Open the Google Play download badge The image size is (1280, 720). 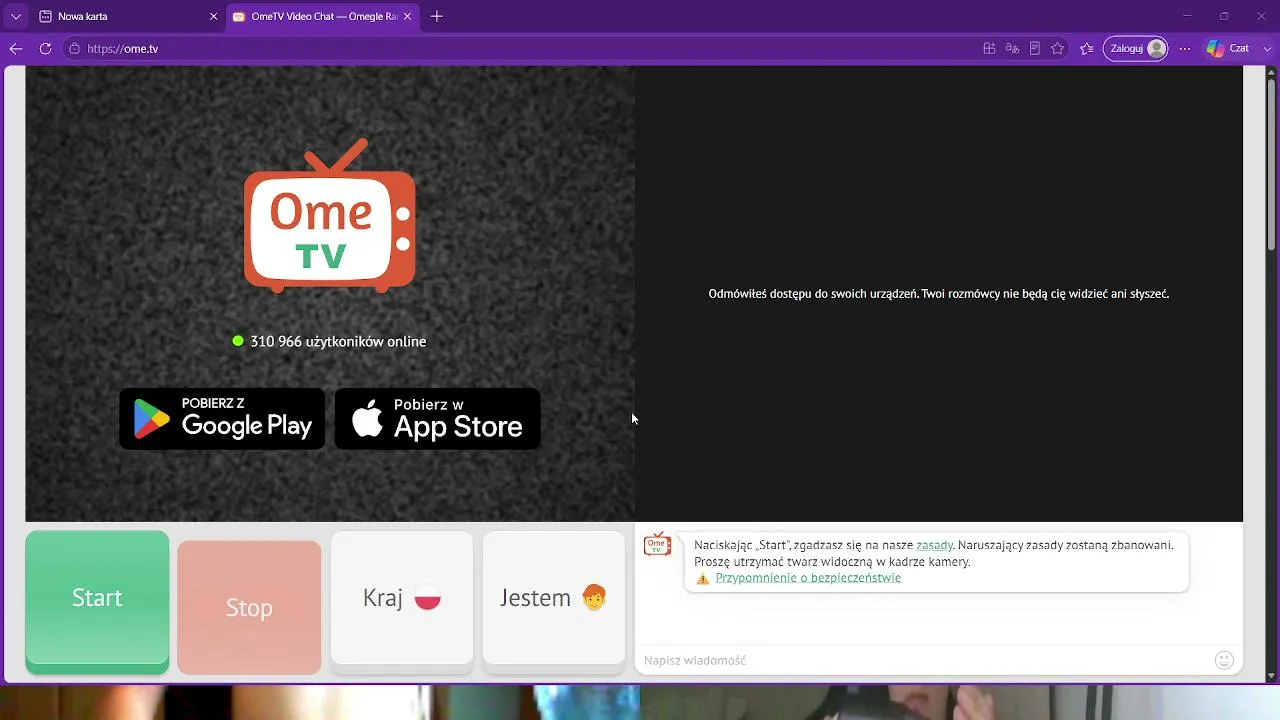click(222, 419)
